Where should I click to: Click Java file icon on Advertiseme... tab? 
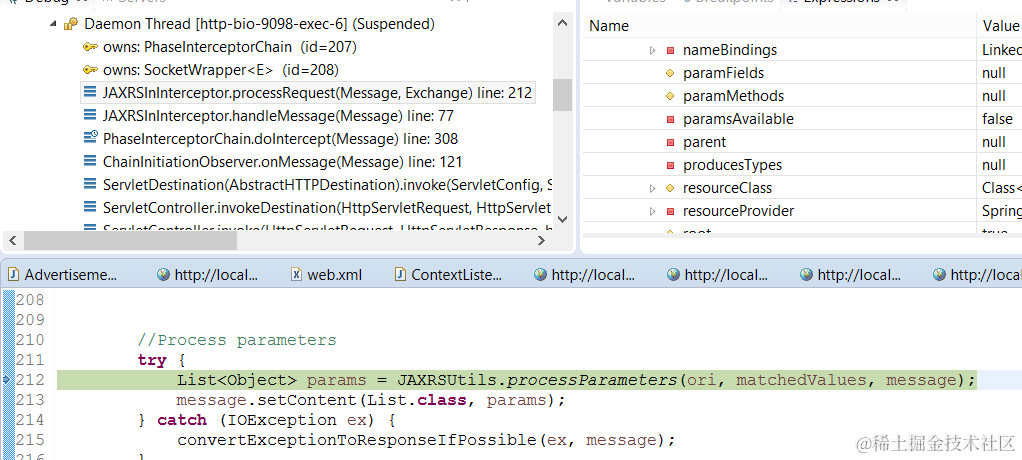click(14, 274)
